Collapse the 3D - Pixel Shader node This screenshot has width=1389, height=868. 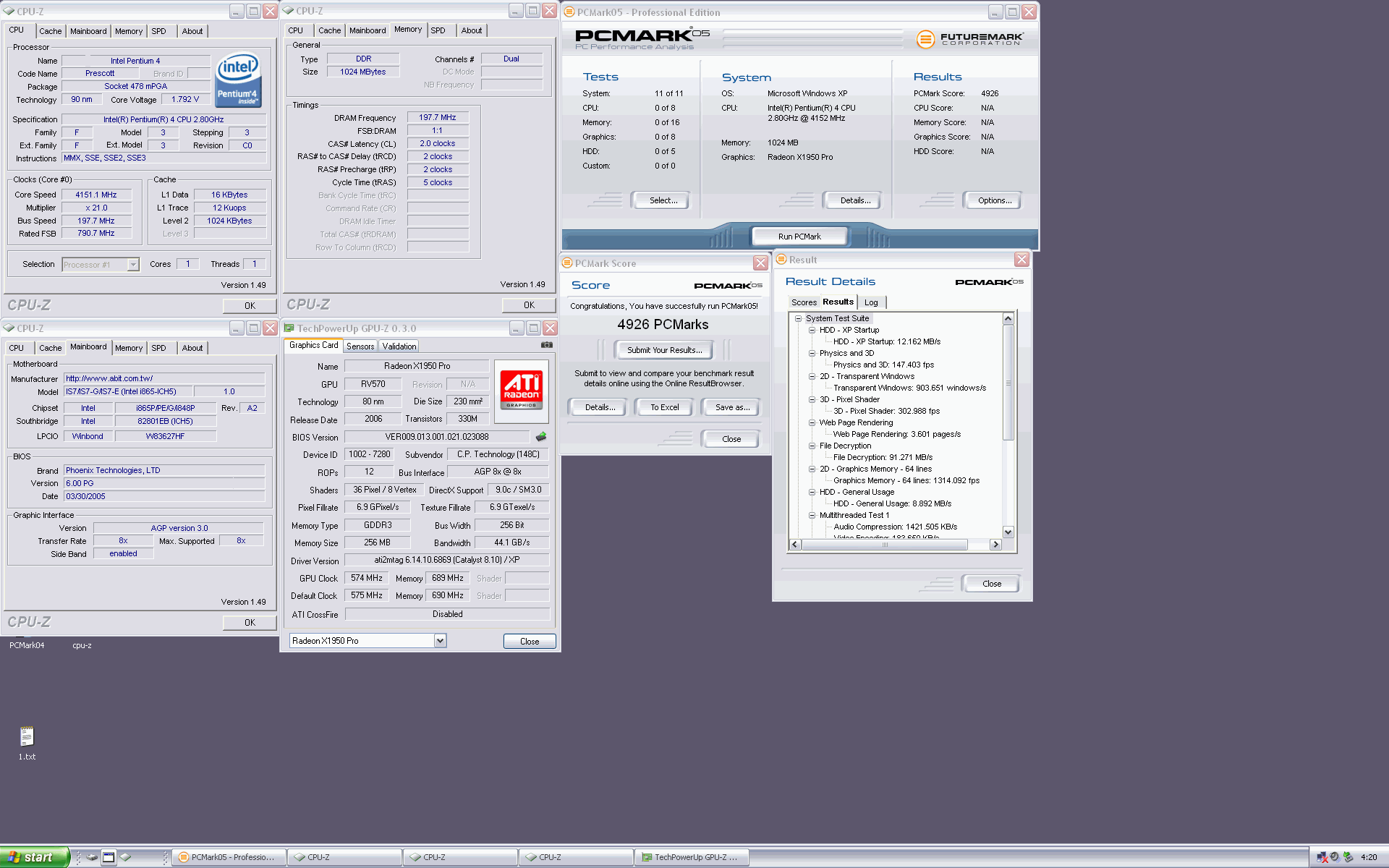[x=812, y=399]
